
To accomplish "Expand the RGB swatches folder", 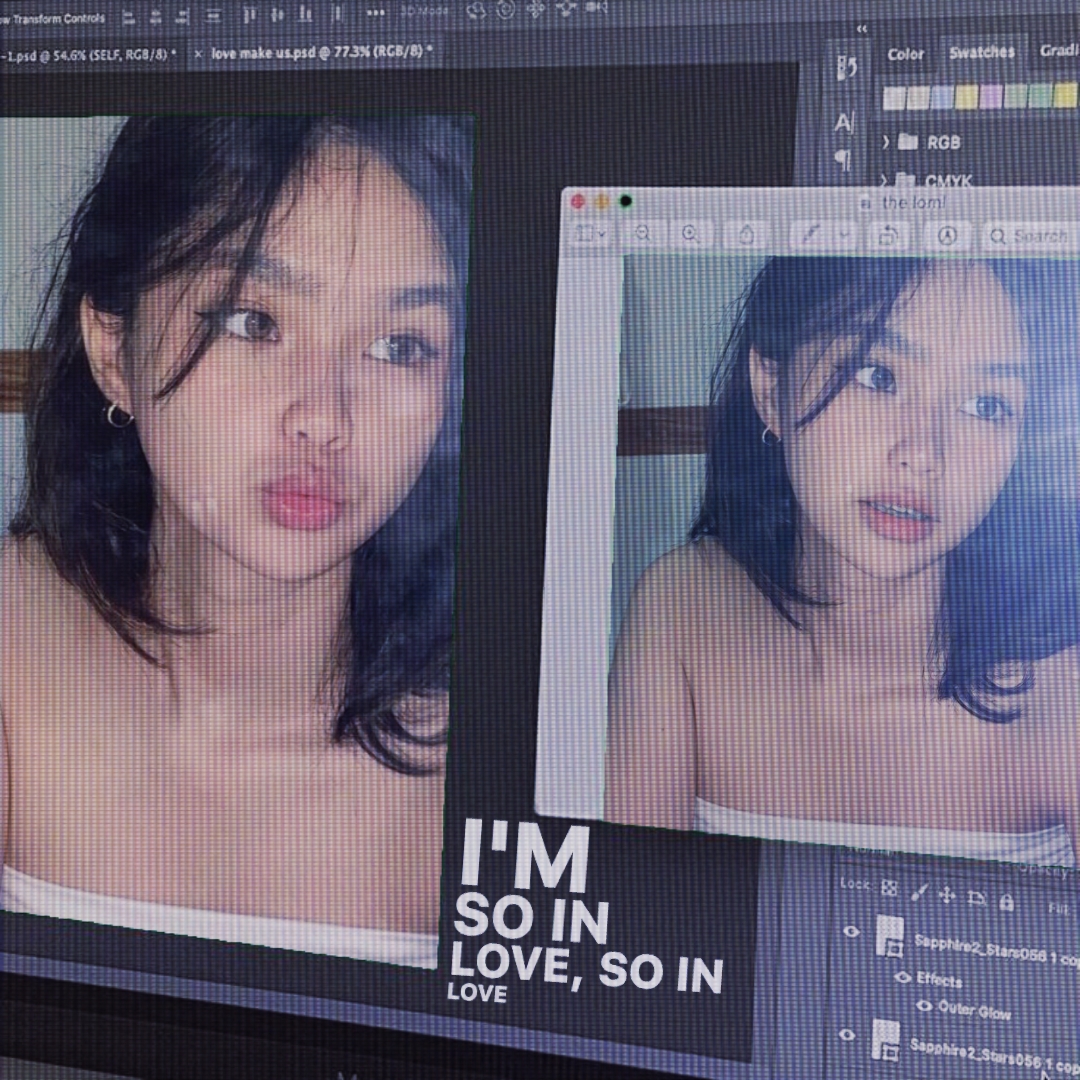I will (886, 142).
